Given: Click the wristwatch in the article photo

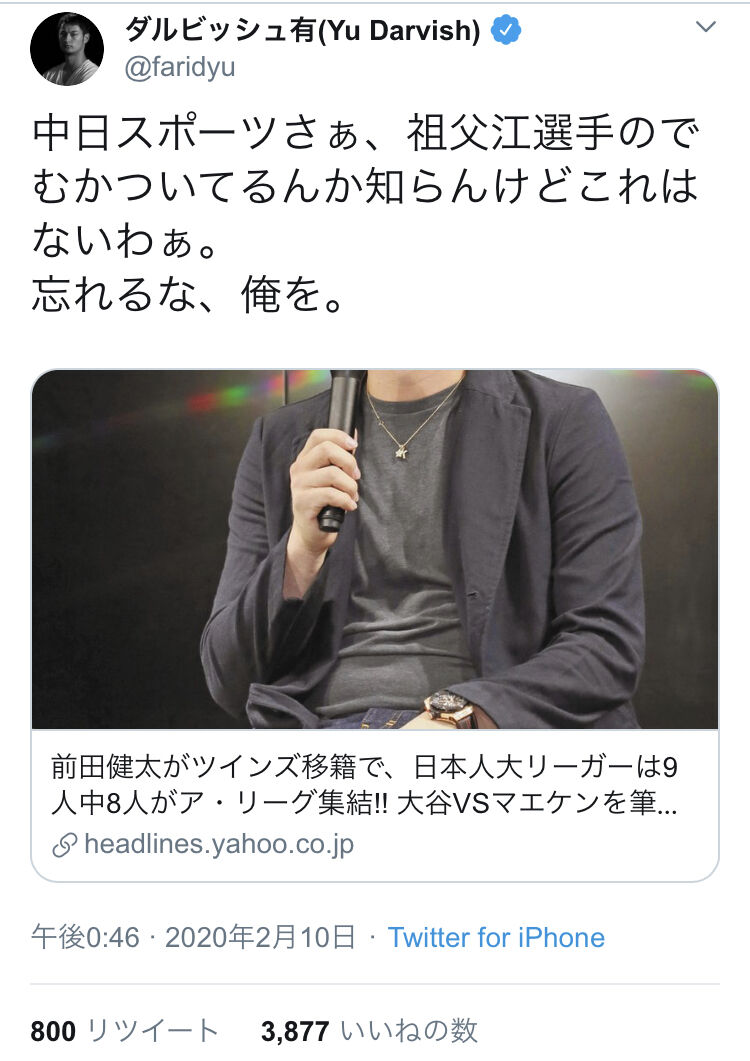Looking at the screenshot, I should coord(449,708).
